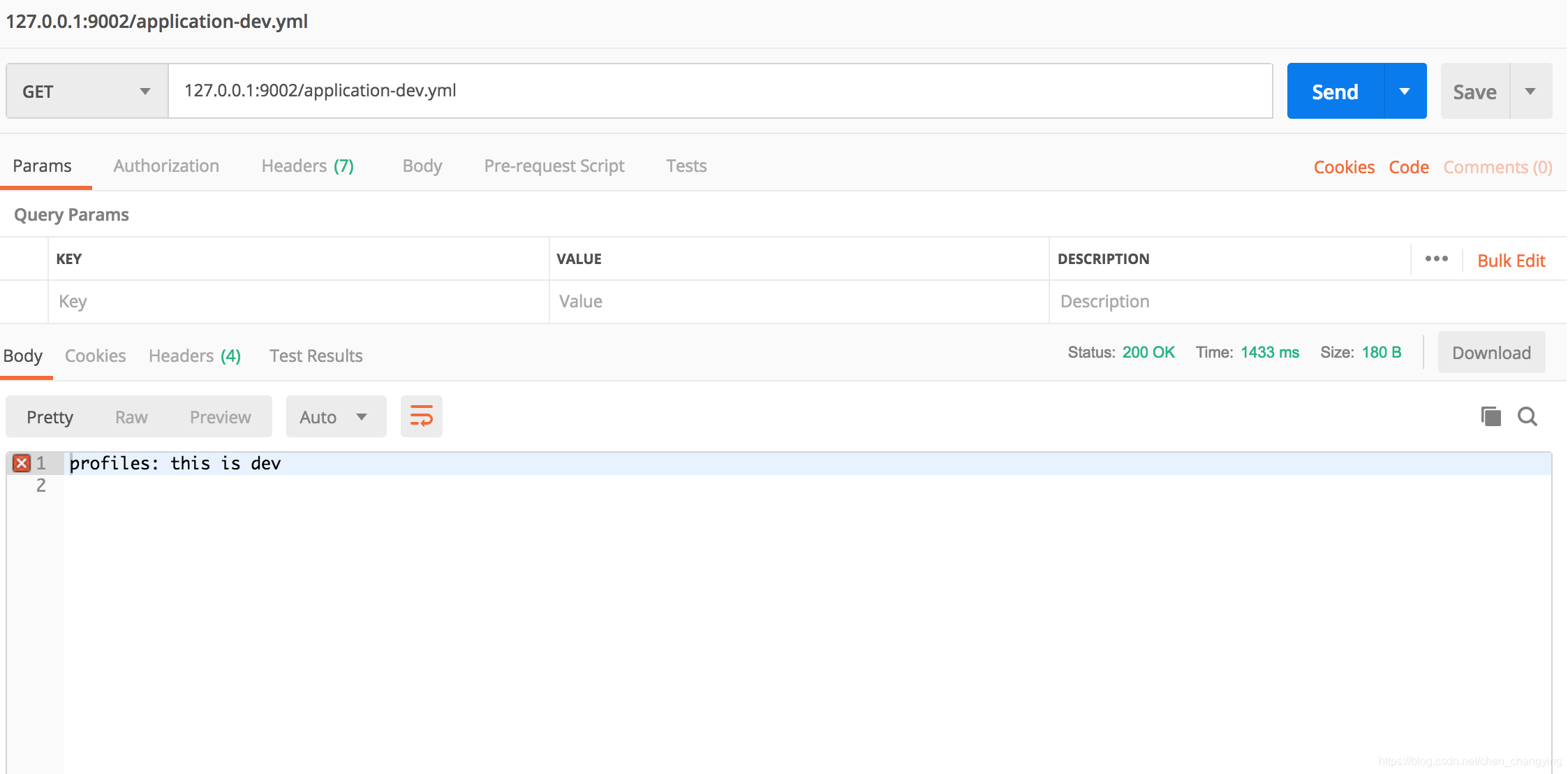Click the Pretty view icon
Viewport: 1568px width, 774px height.
coord(52,417)
